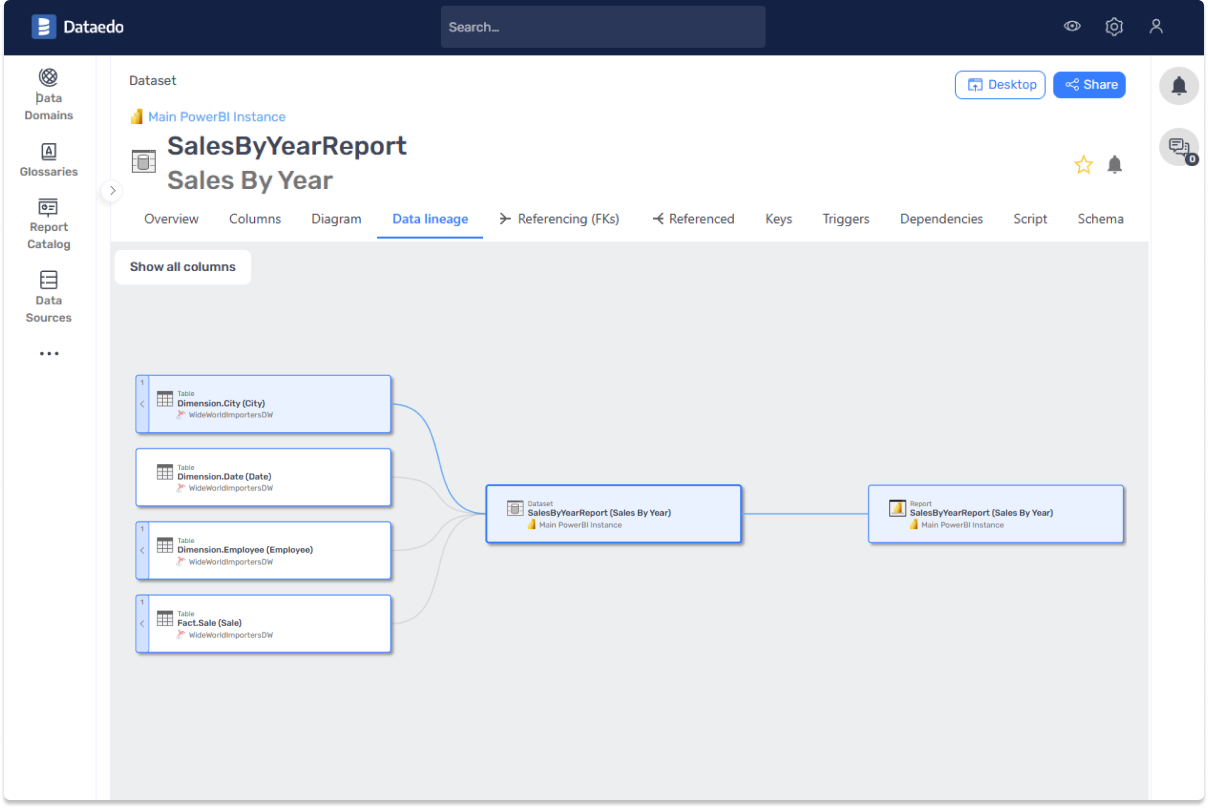This screenshot has width=1208, height=808.
Task: Open comments icon in right panel
Action: (x=1179, y=147)
